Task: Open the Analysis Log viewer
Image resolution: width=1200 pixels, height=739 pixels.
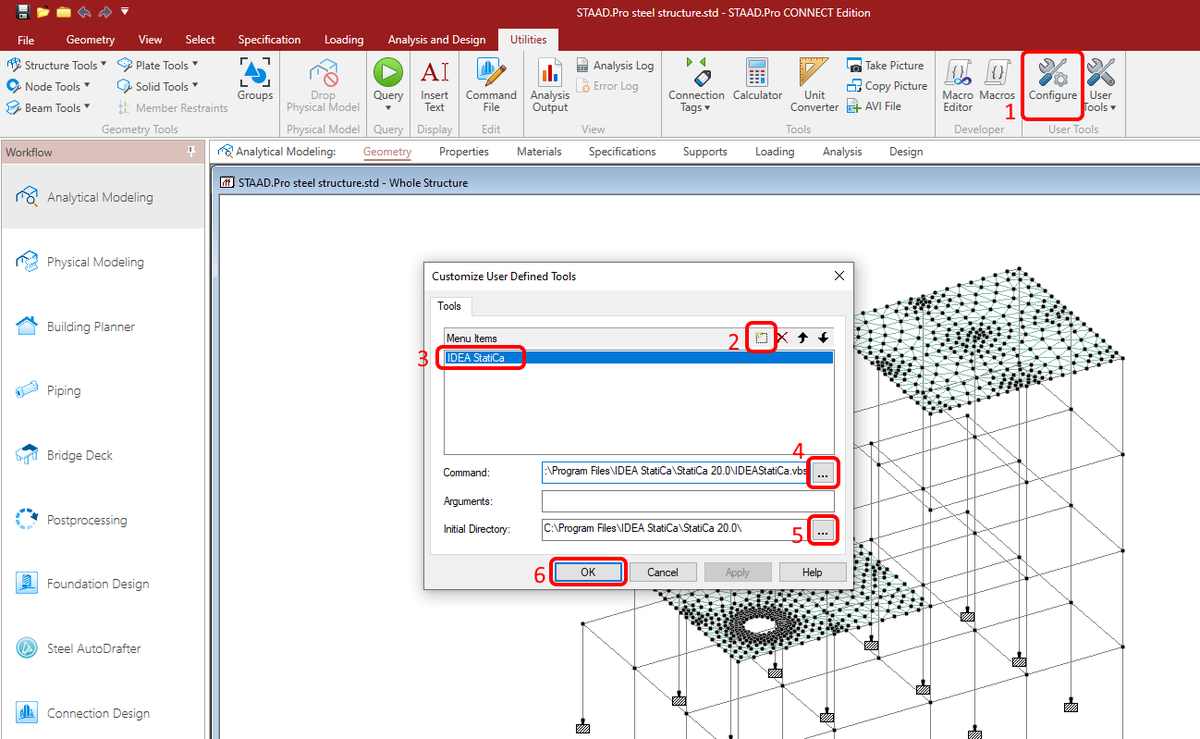Action: pos(615,64)
